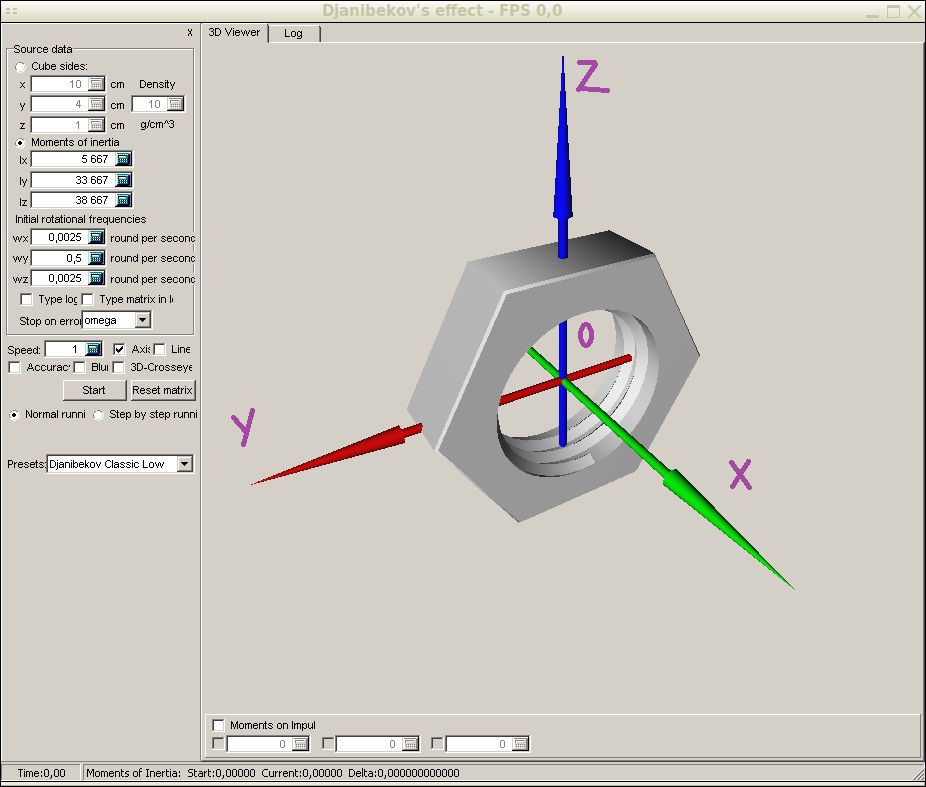This screenshot has width=926, height=787.
Task: Click the Reset matrix button
Action: tap(163, 390)
